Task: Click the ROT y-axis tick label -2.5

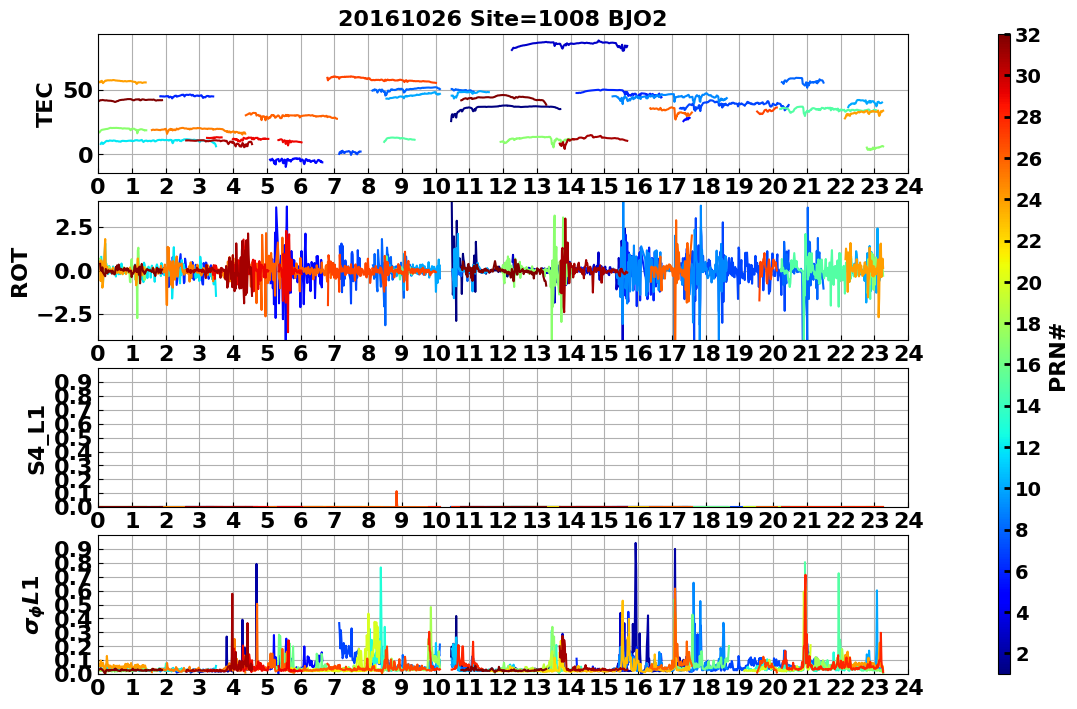Action: pos(65,315)
